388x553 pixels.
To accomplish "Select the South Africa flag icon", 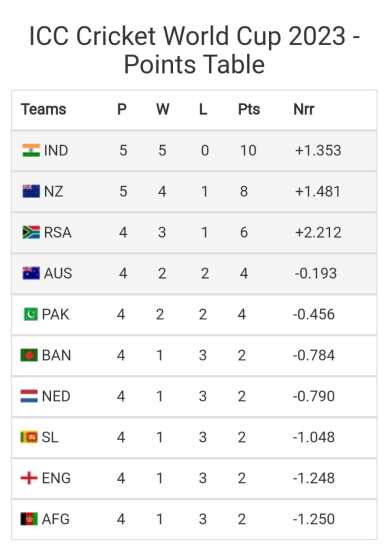I will (x=31, y=232).
